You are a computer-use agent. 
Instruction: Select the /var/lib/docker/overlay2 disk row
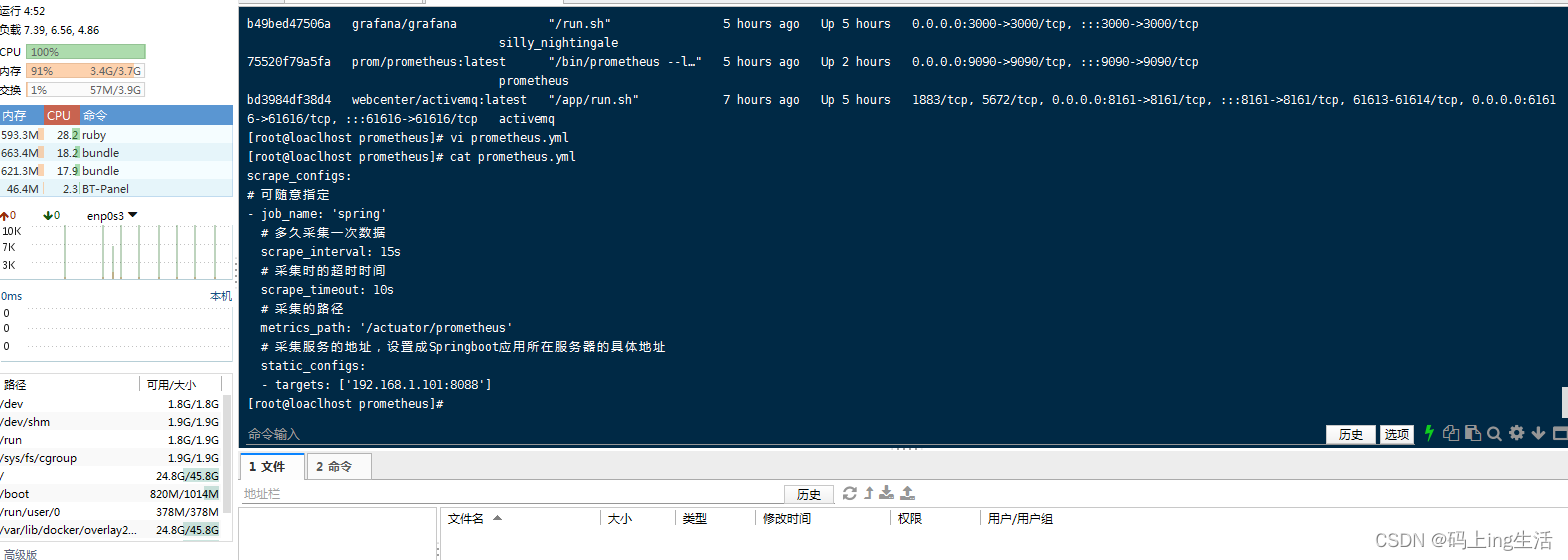pos(110,530)
